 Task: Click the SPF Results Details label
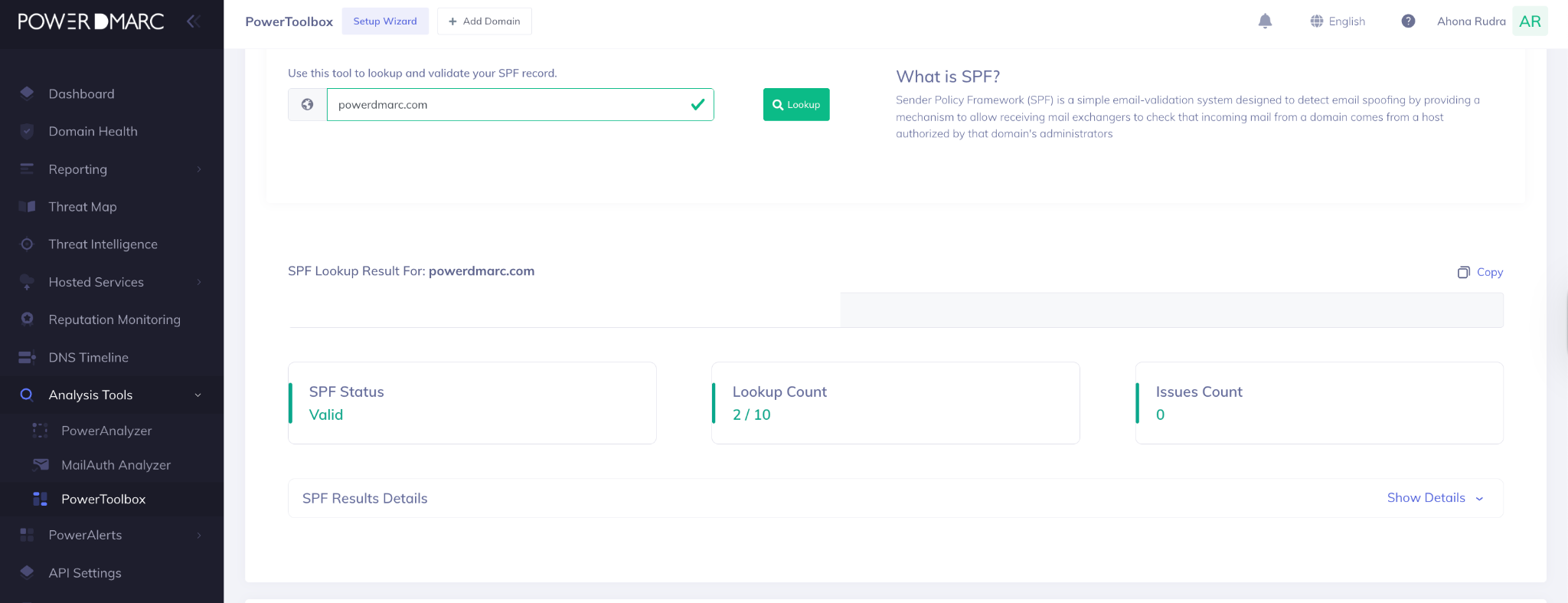[x=364, y=498]
